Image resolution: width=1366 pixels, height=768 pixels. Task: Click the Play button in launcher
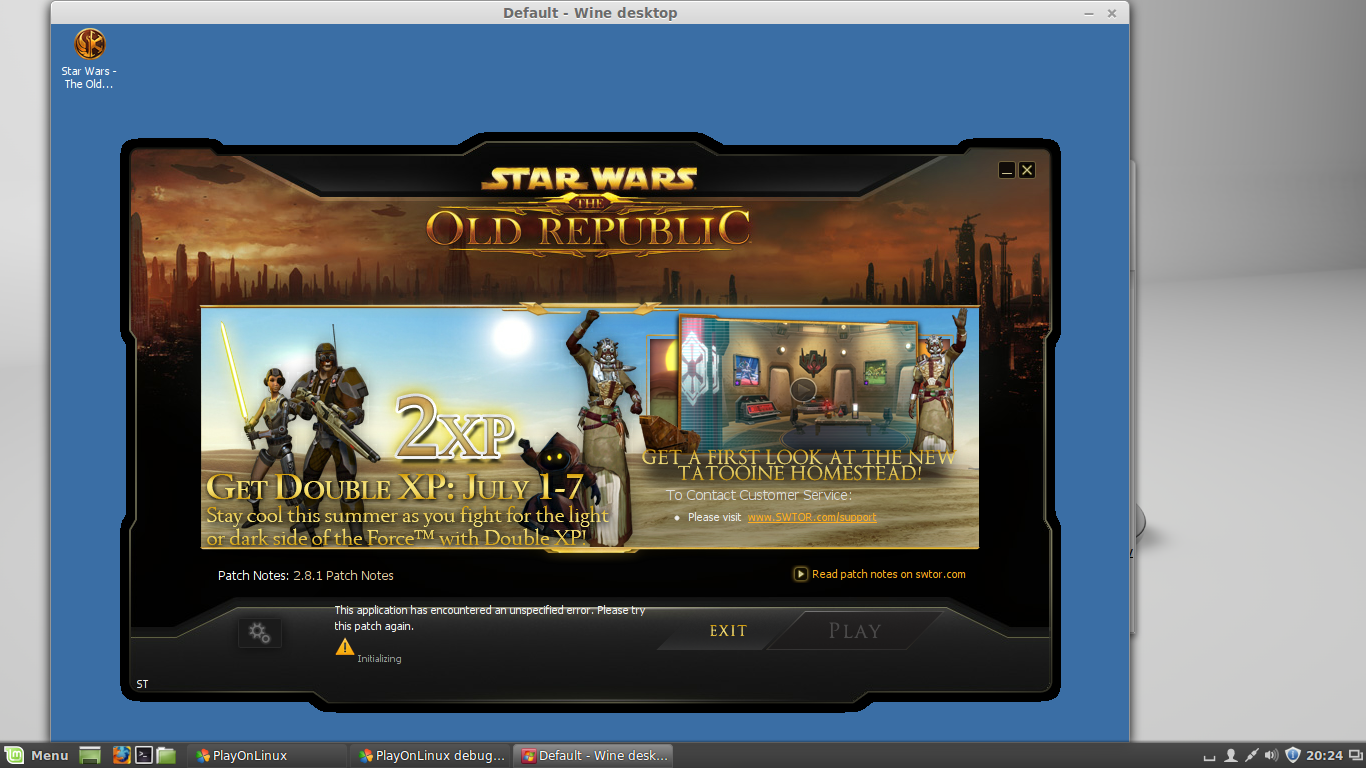[855, 631]
